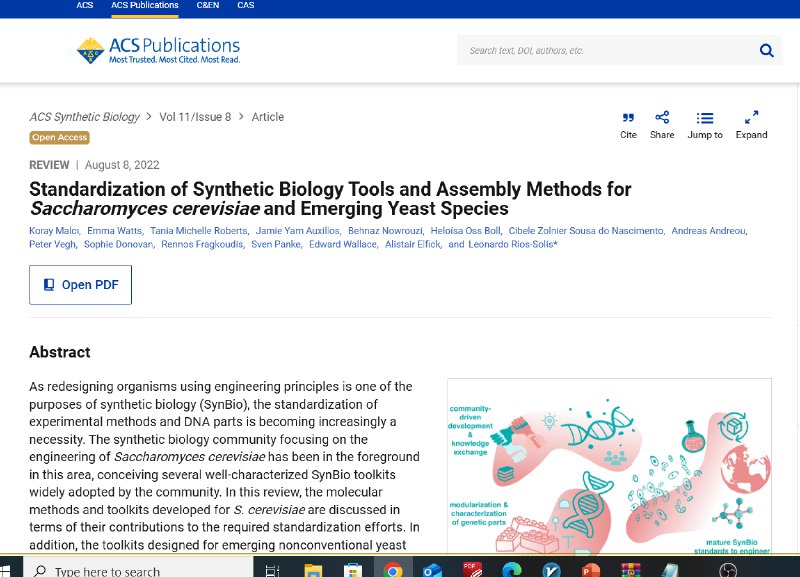The image size is (800, 577).
Task: Click the search magnifier icon
Action: 766,51
